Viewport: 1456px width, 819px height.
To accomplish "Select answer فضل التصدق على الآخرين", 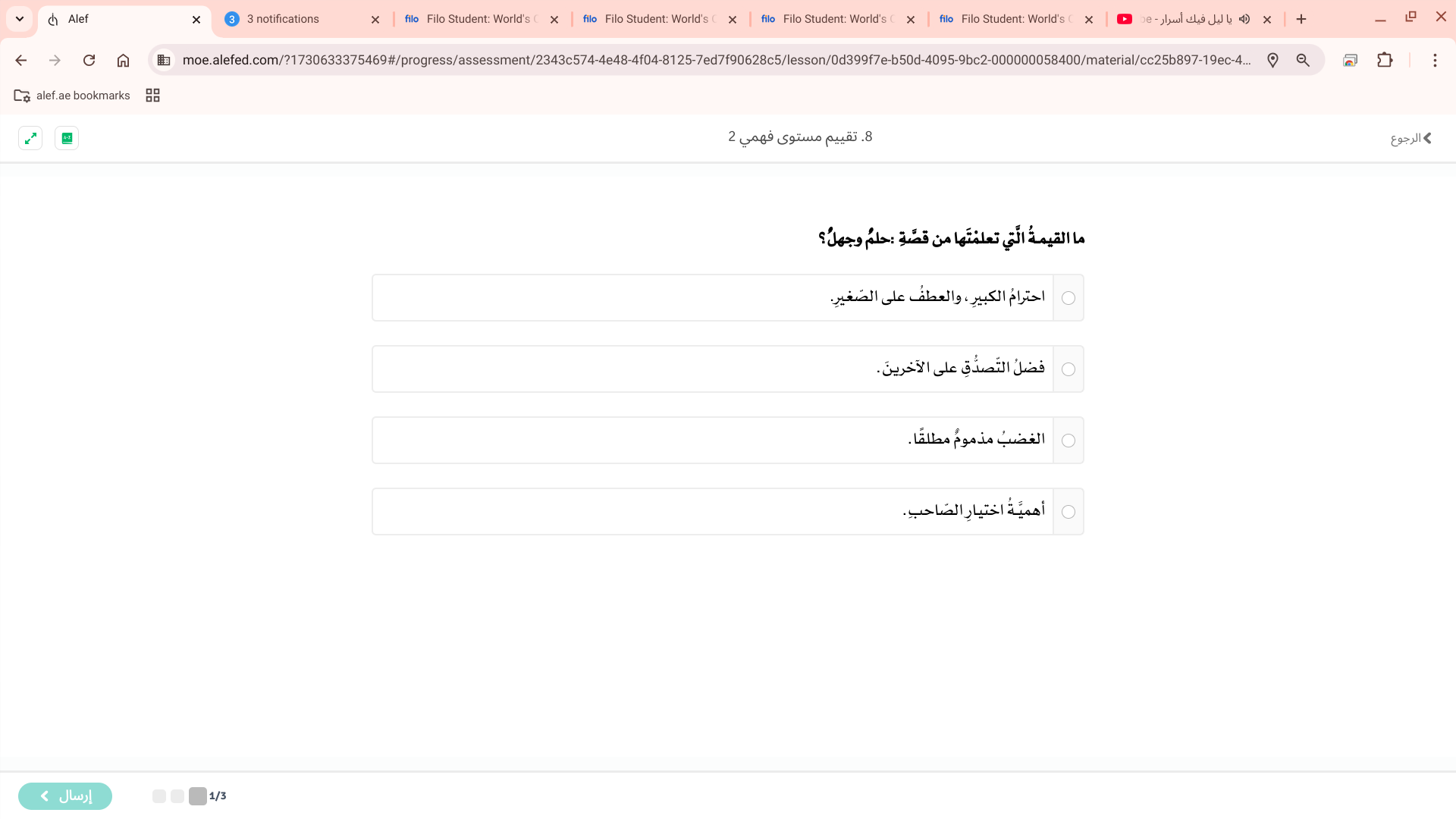I will [1068, 369].
